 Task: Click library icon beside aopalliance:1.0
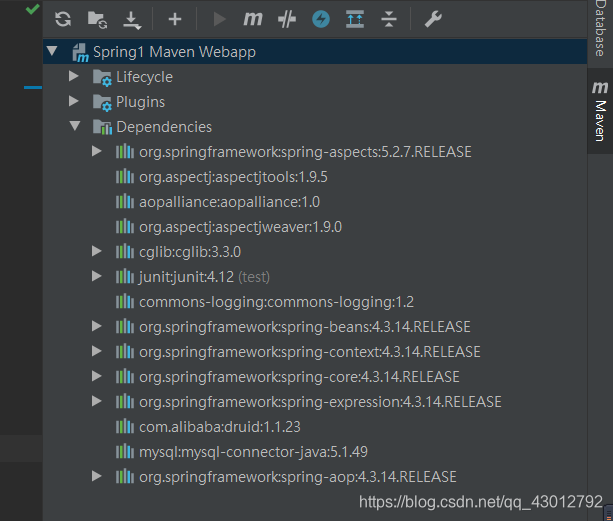(x=125, y=201)
